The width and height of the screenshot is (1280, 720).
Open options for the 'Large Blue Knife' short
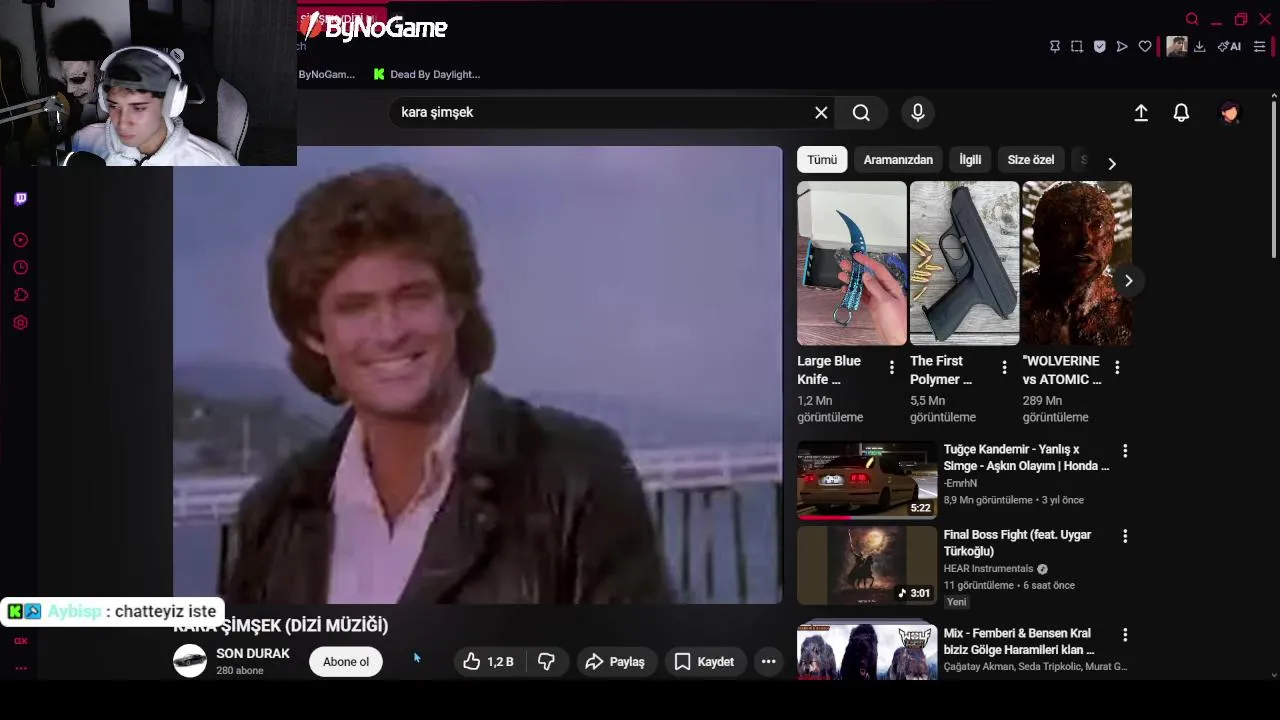tap(892, 368)
